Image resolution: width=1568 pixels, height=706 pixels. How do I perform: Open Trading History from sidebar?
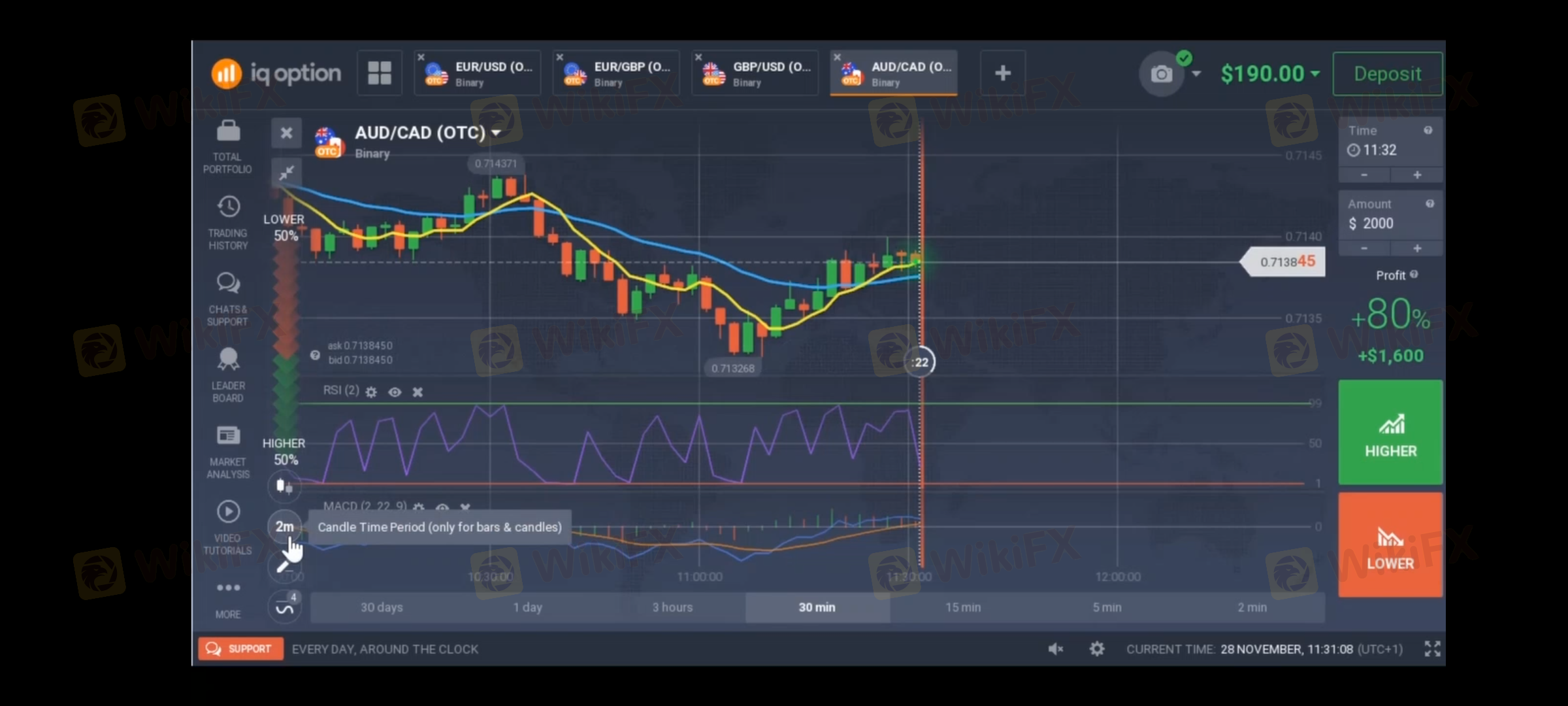coord(228,222)
